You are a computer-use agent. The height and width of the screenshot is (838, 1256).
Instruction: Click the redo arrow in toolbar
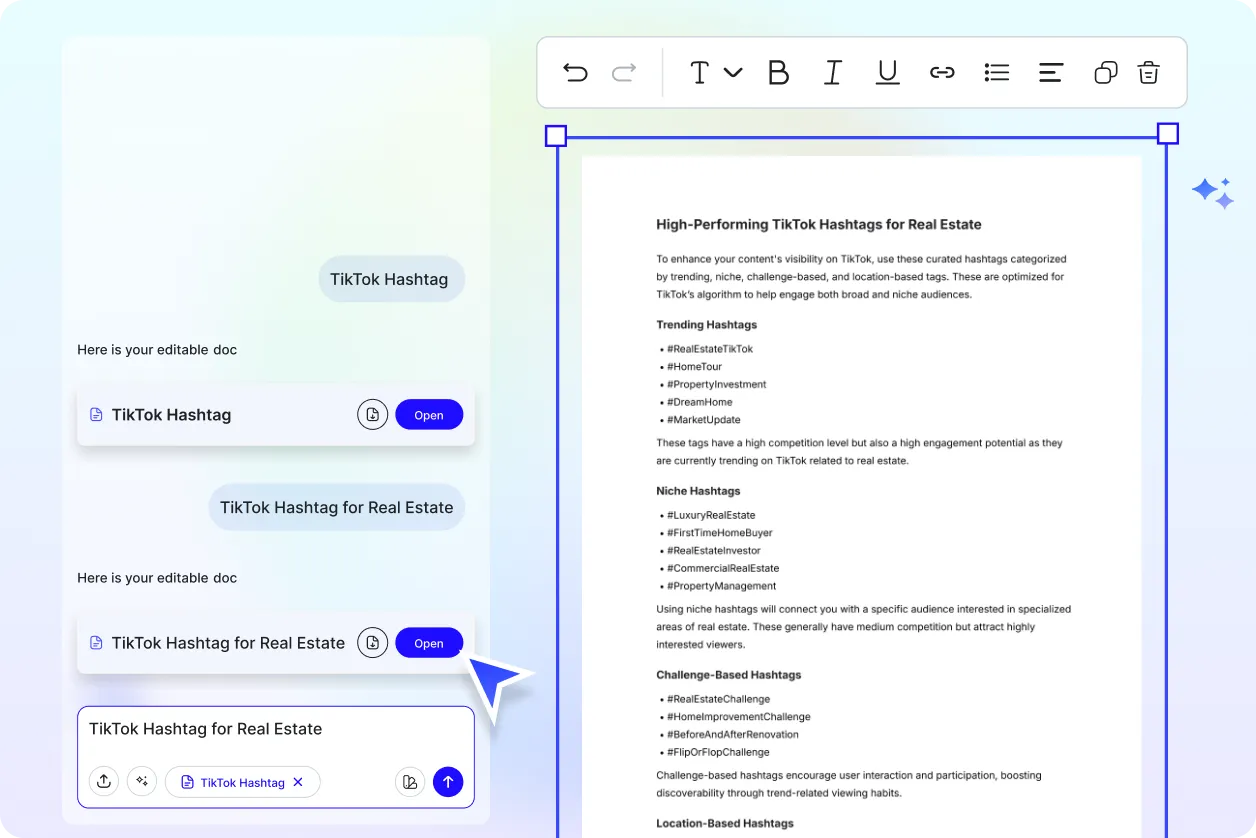624,73
